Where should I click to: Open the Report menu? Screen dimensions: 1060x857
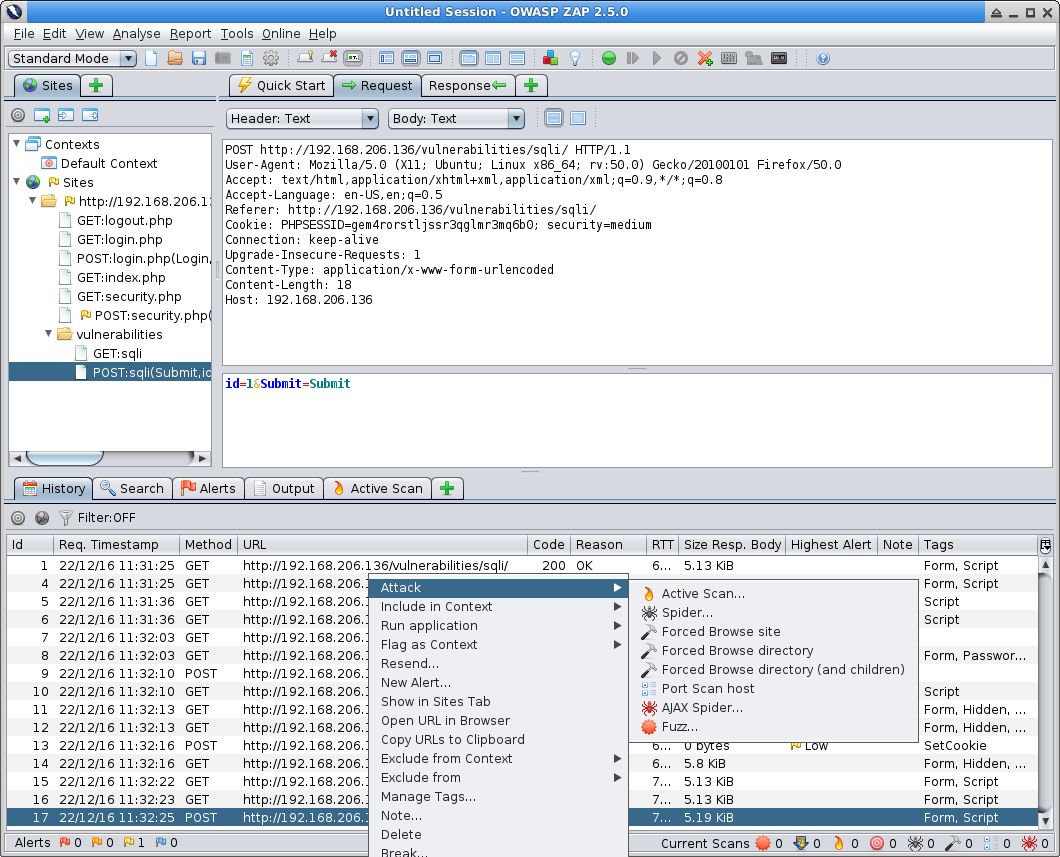190,34
